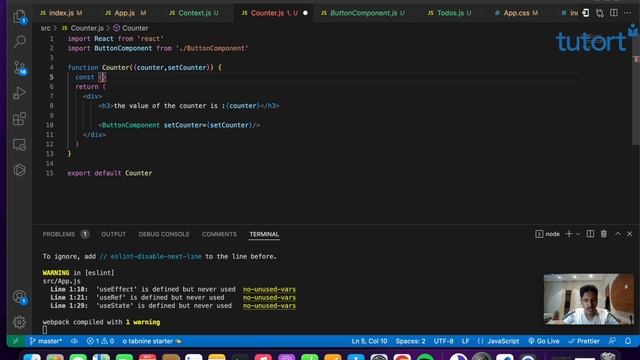Open the OUTPUT panel tab
640x360 pixels.
tap(113, 234)
